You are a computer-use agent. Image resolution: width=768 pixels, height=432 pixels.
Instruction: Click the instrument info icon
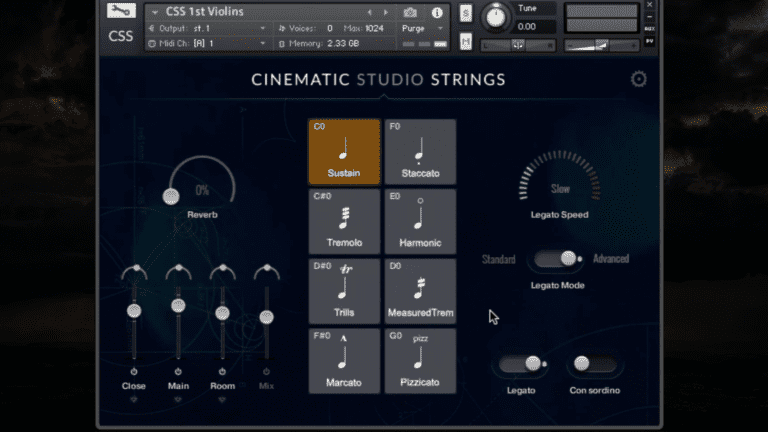pyautogui.click(x=437, y=13)
